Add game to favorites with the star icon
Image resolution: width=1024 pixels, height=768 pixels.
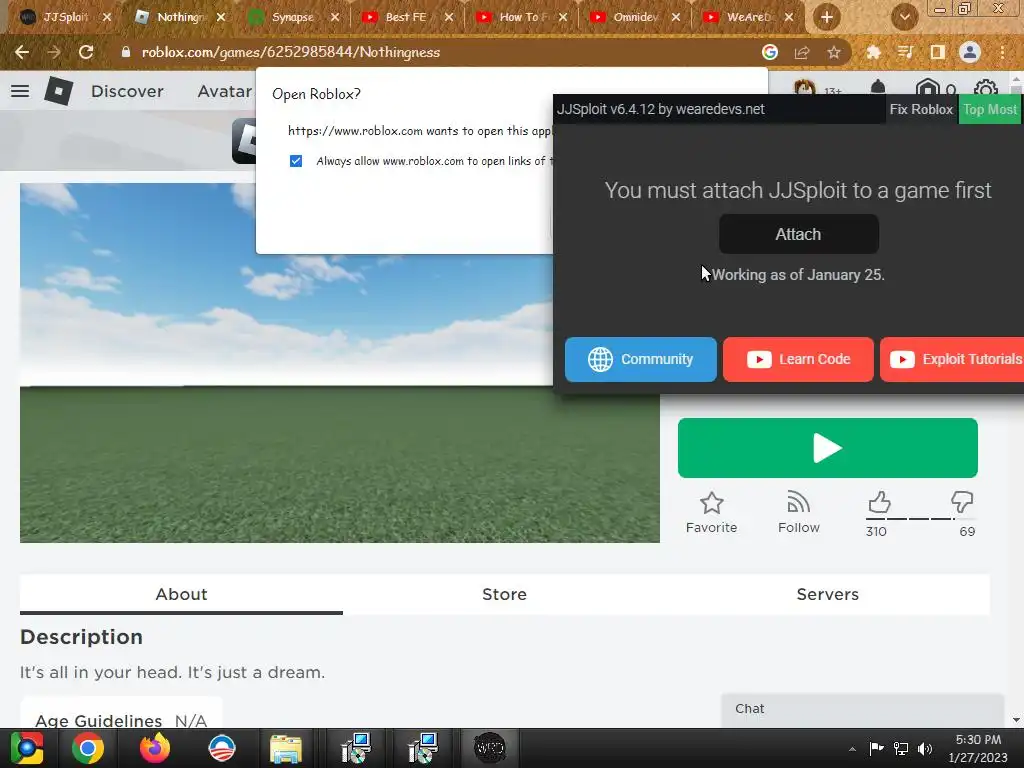711,503
